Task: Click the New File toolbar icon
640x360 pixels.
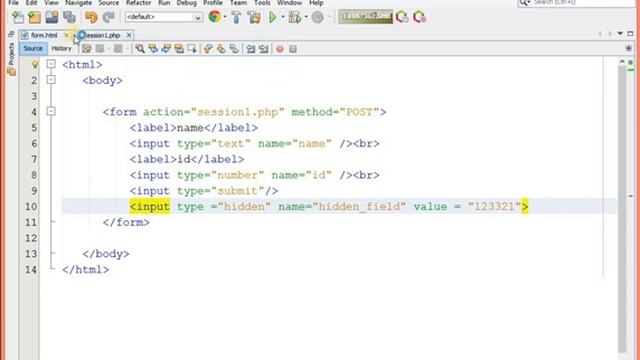Action: (18, 17)
